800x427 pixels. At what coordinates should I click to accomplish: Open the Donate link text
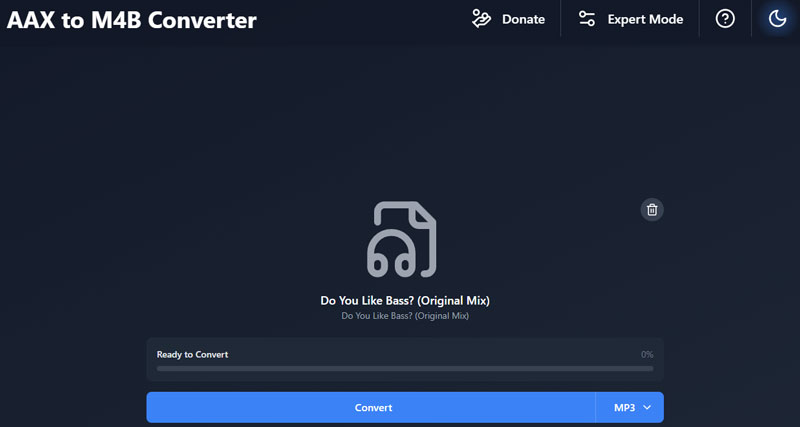(523, 19)
